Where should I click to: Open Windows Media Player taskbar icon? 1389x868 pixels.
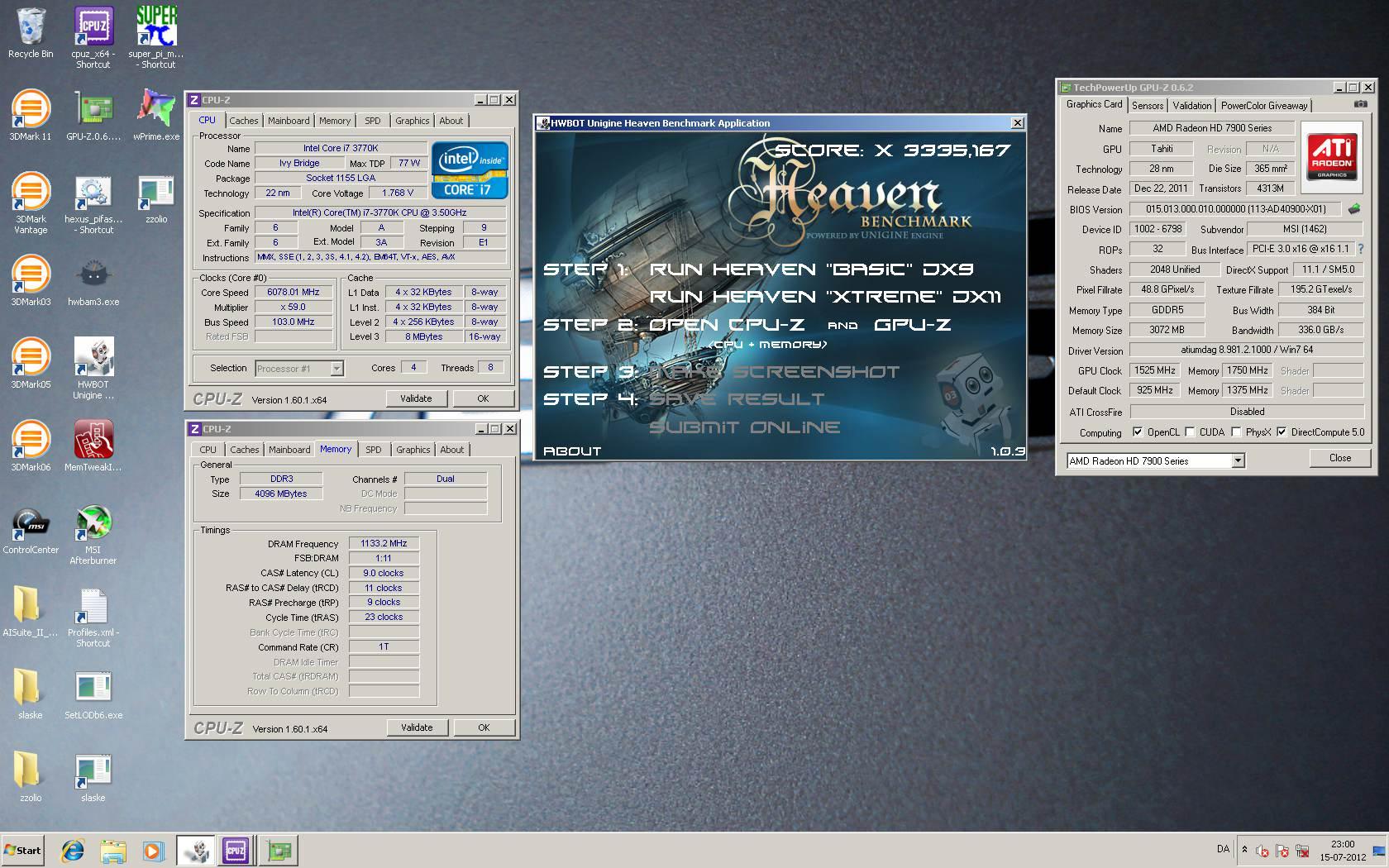tap(153, 851)
